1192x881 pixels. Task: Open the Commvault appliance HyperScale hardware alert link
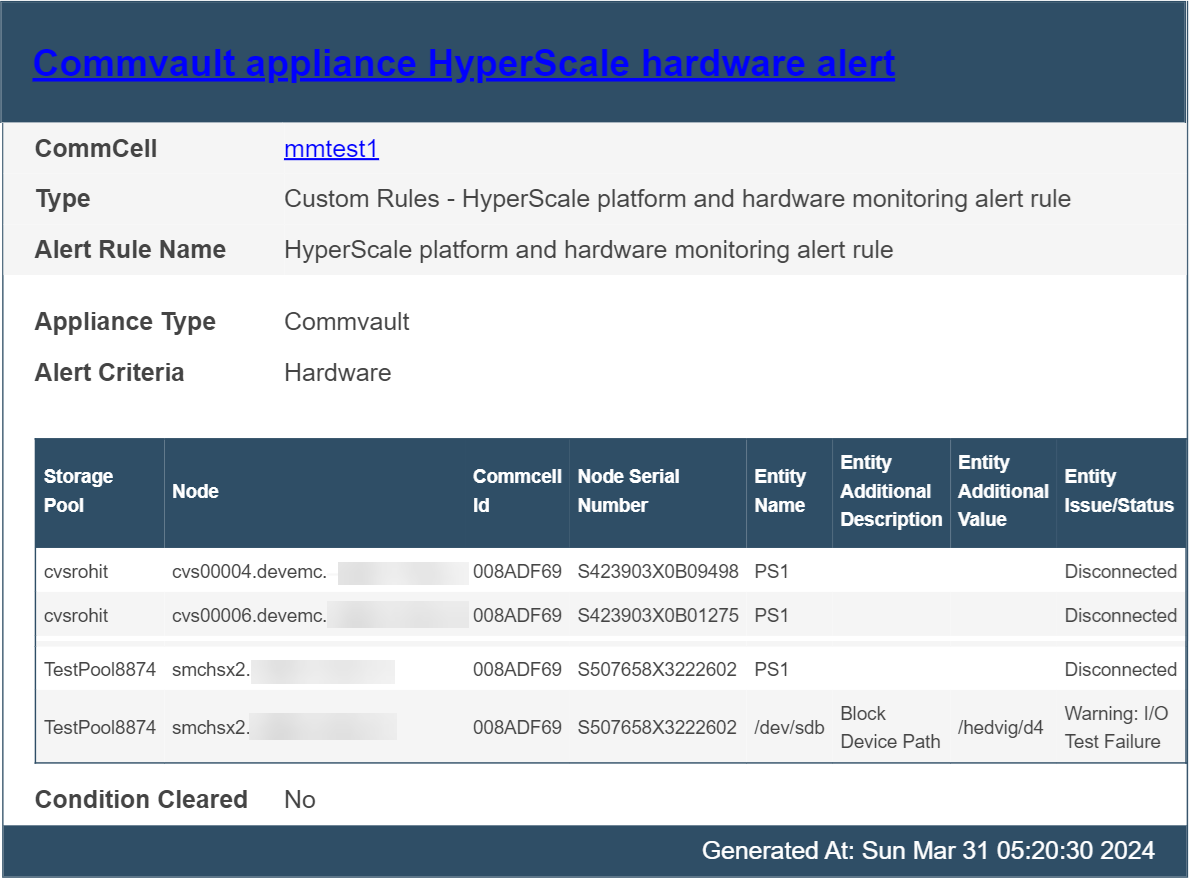463,64
